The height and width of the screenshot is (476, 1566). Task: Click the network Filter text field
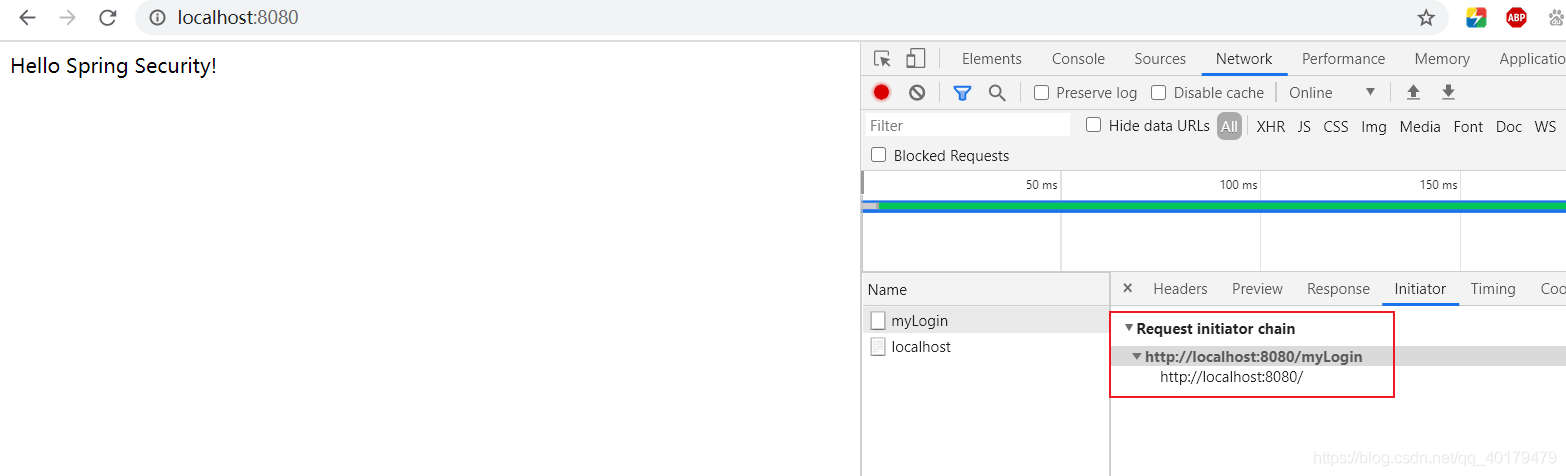pos(967,126)
